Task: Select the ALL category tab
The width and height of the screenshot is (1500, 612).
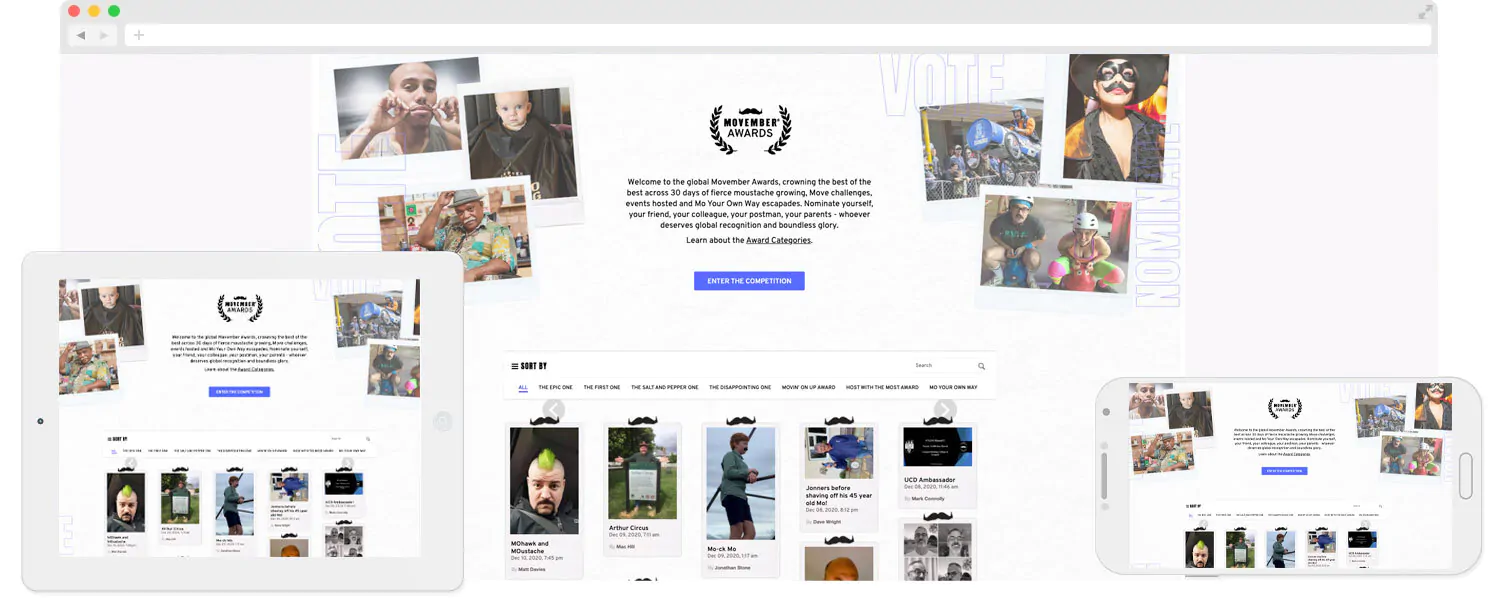Action: tap(523, 387)
